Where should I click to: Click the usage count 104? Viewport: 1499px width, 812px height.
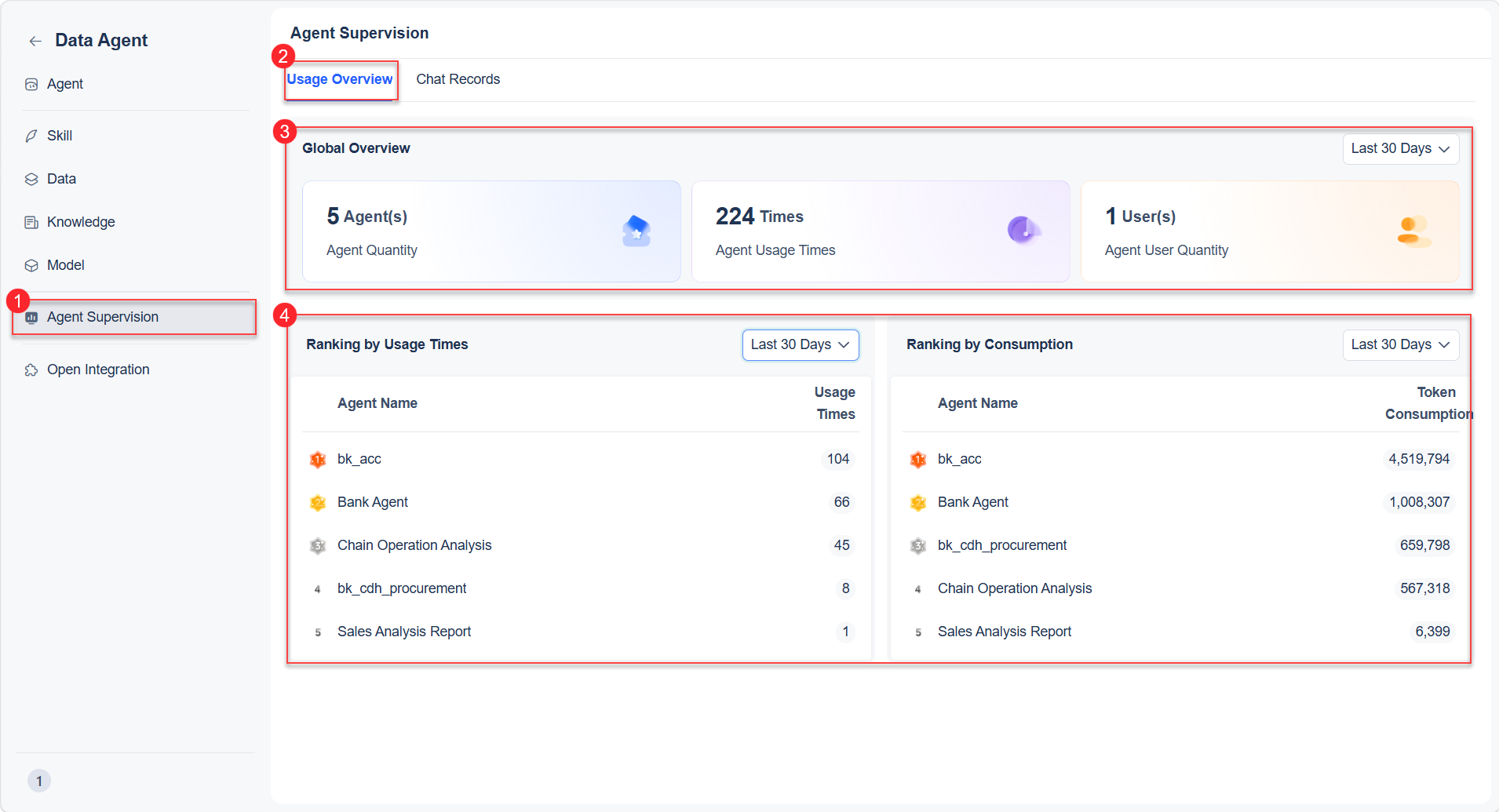[x=838, y=459]
